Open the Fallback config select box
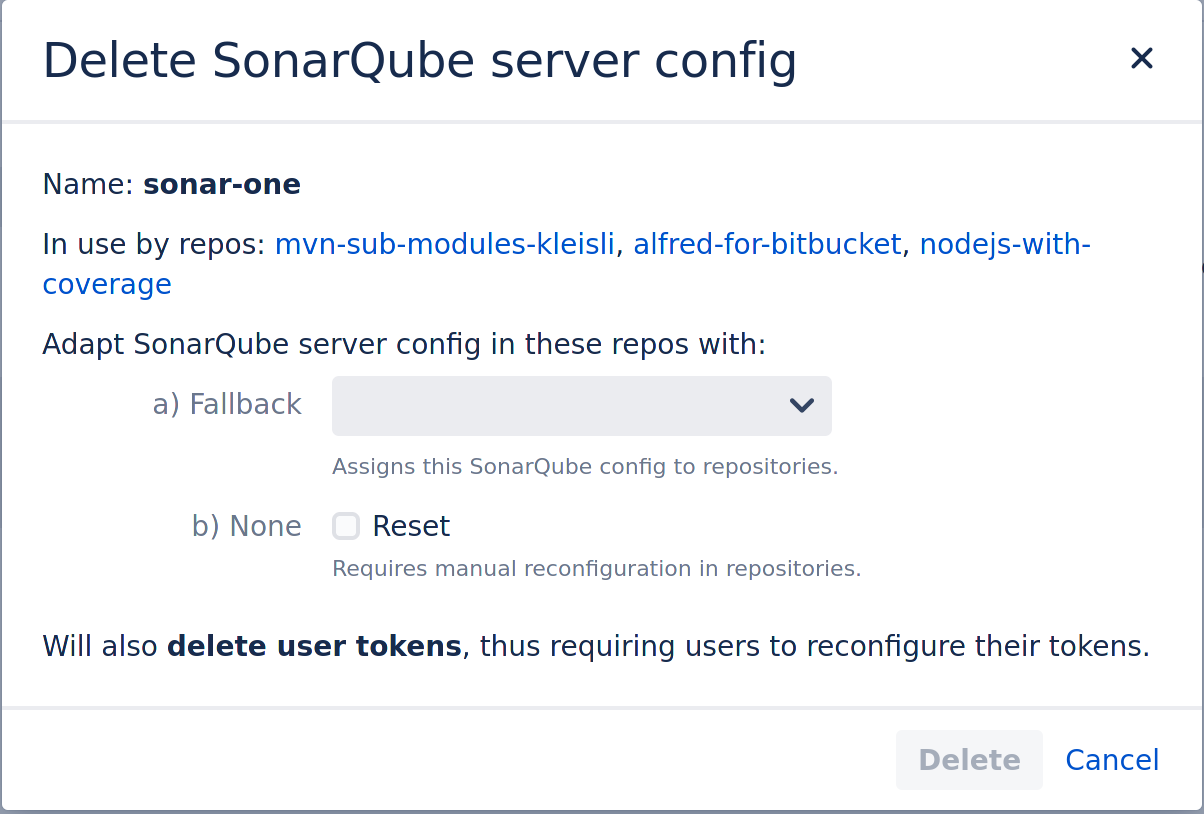1204x814 pixels. click(x=560, y=406)
